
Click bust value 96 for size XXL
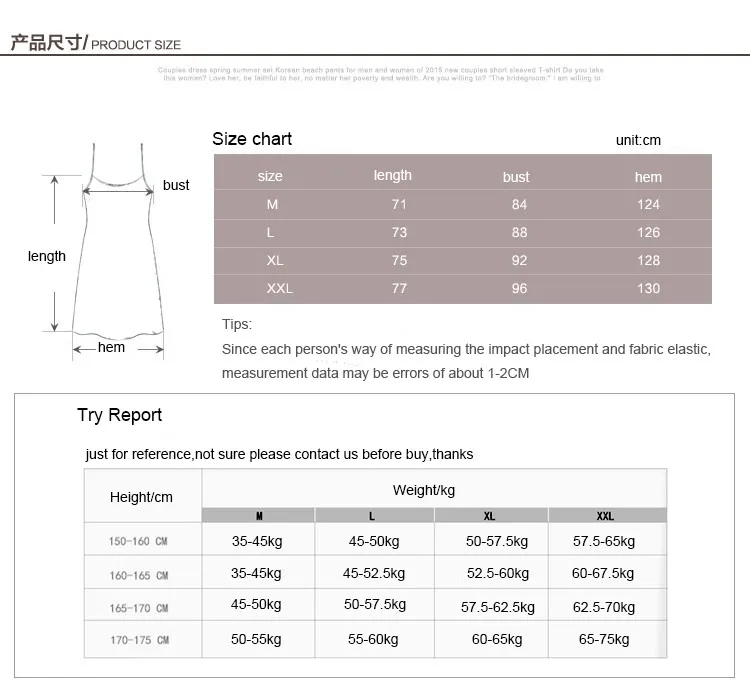pos(519,288)
